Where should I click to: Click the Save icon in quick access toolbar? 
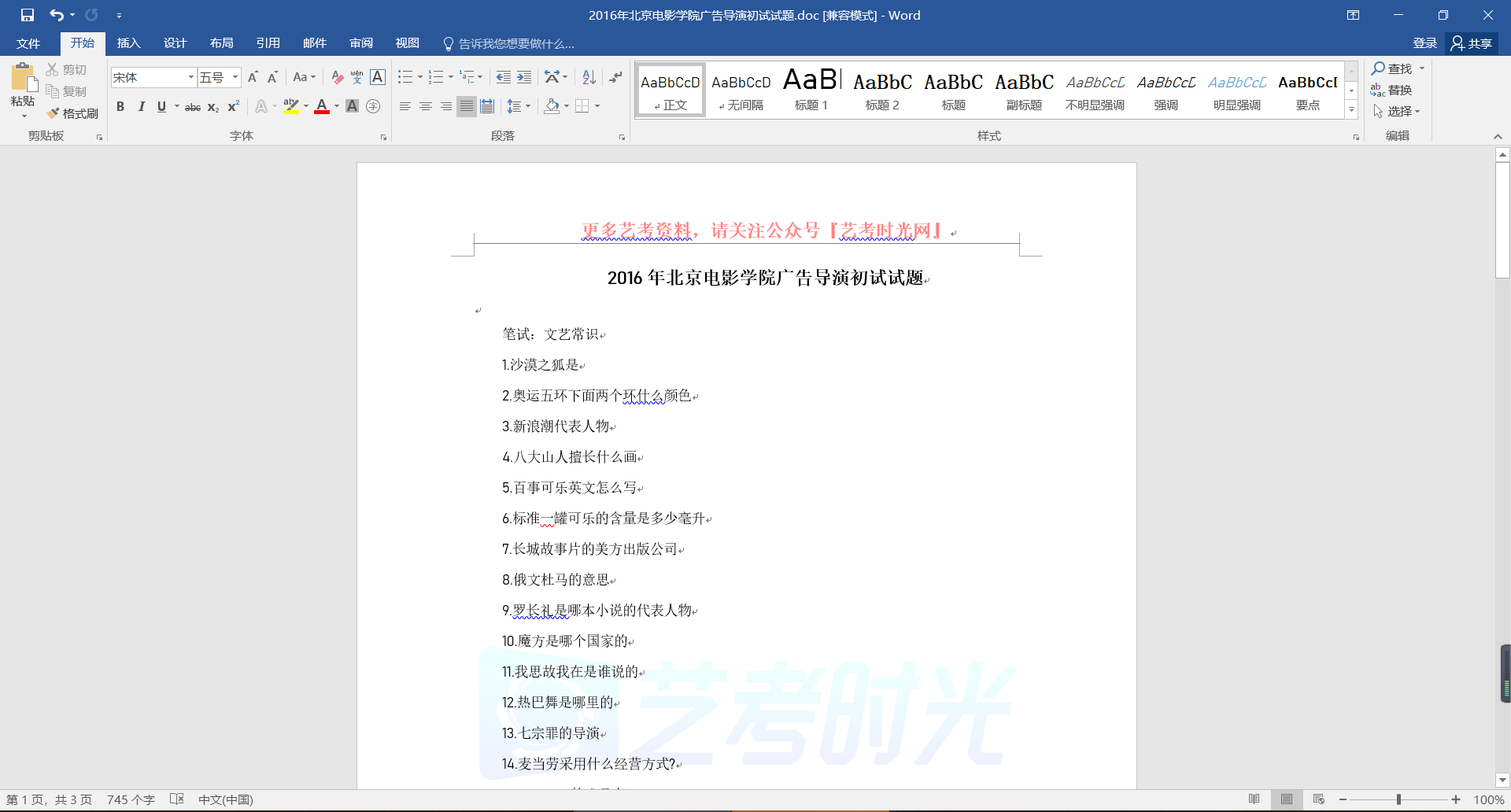coord(28,15)
